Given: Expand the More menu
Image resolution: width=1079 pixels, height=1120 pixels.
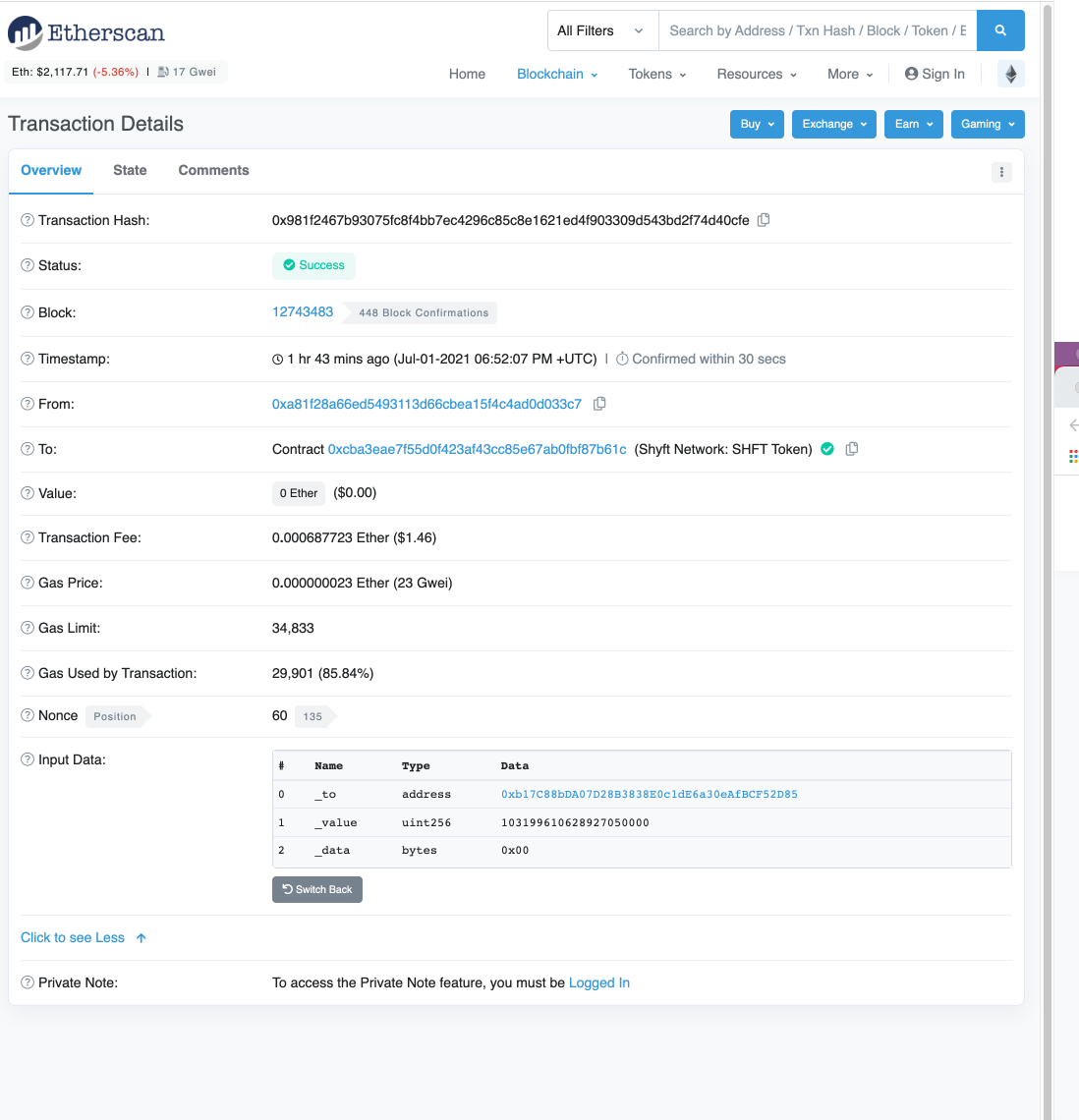Looking at the screenshot, I should point(850,75).
